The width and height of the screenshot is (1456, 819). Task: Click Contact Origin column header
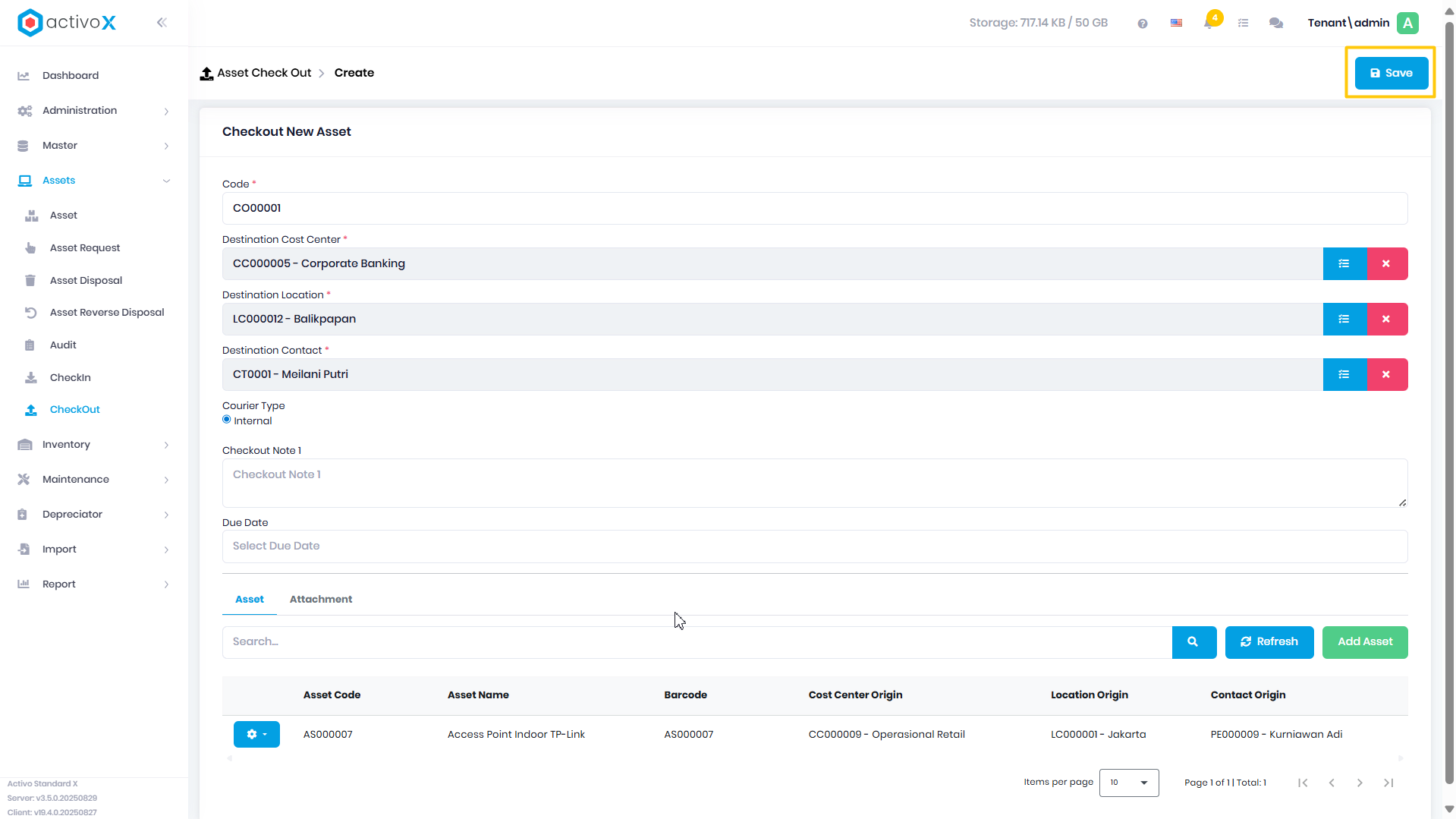click(1247, 695)
